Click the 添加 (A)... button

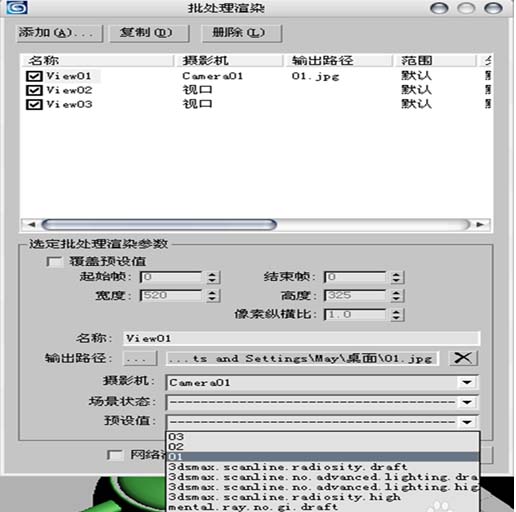pos(59,33)
